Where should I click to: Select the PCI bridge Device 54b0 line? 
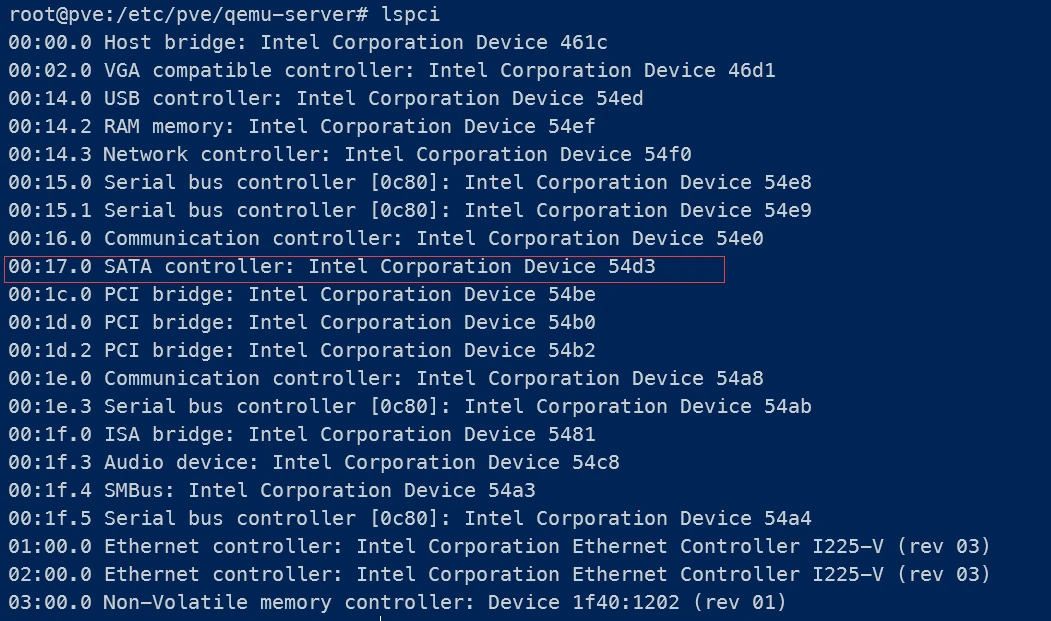(x=302, y=323)
